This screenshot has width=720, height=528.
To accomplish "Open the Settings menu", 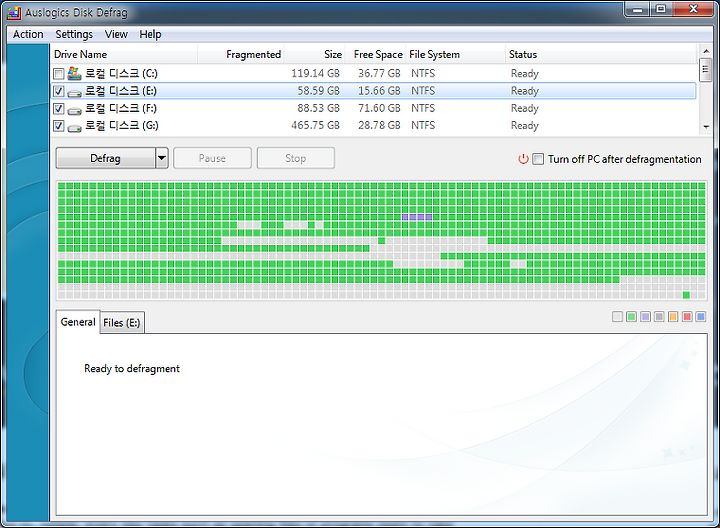I will 74,34.
